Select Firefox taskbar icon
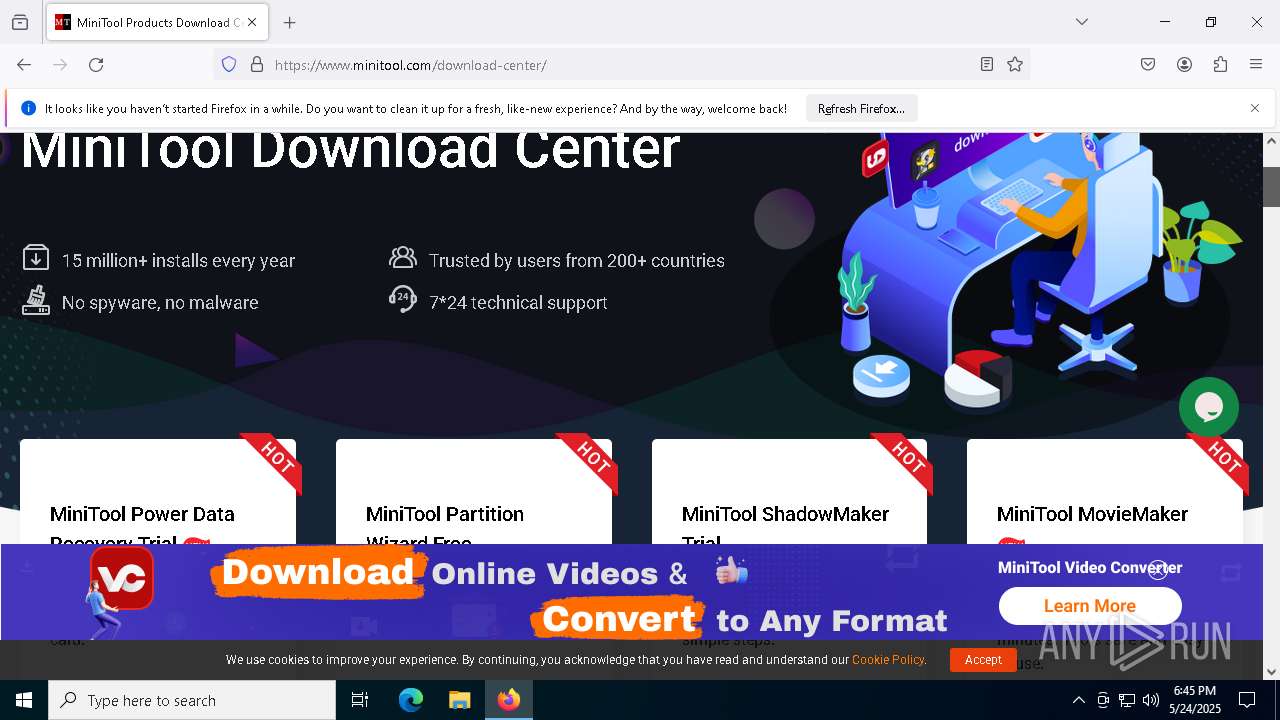Image resolution: width=1280 pixels, height=720 pixels. (x=509, y=700)
